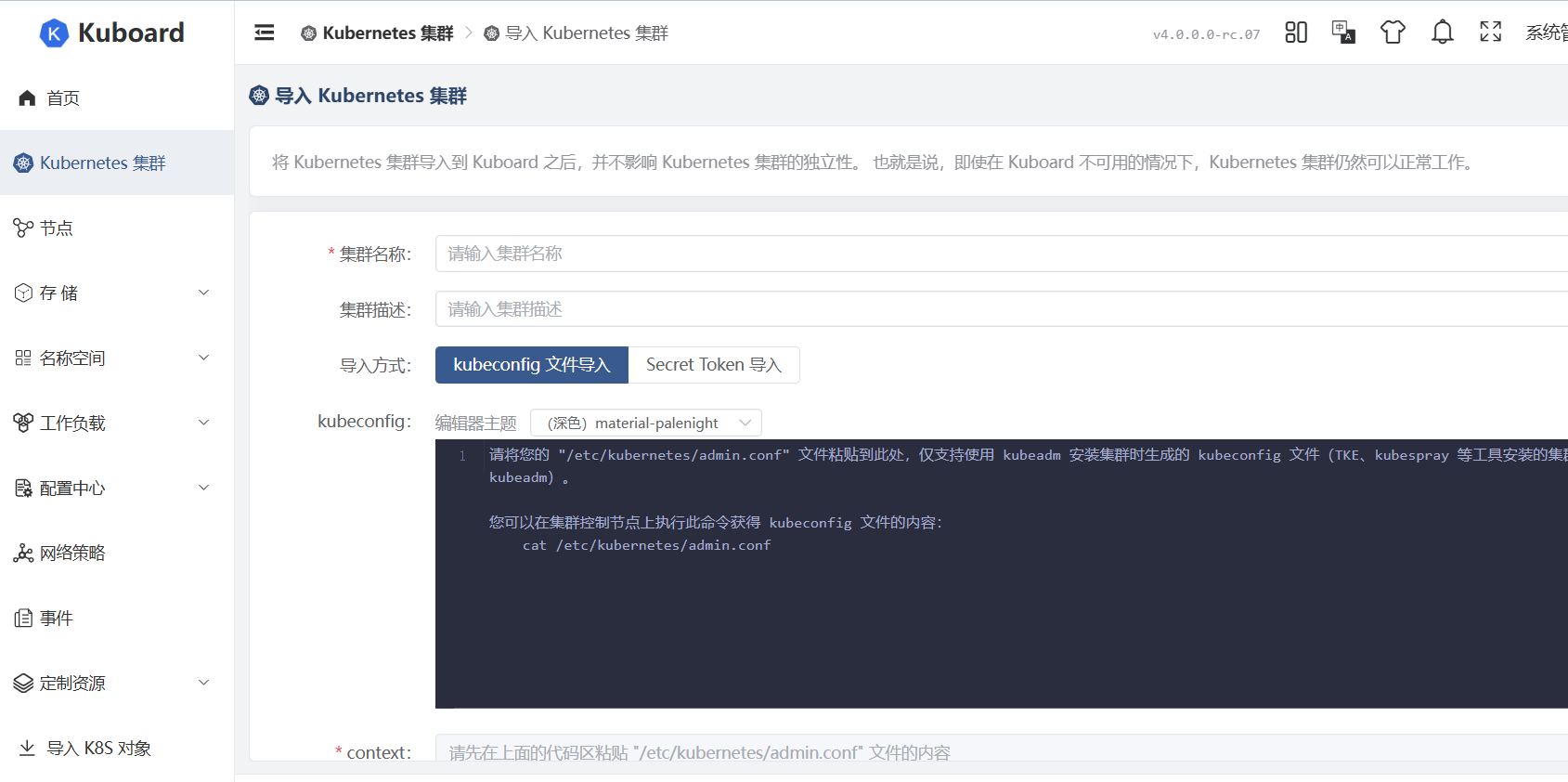Image resolution: width=1568 pixels, height=782 pixels.
Task: Open the language translation icon
Action: (1343, 33)
